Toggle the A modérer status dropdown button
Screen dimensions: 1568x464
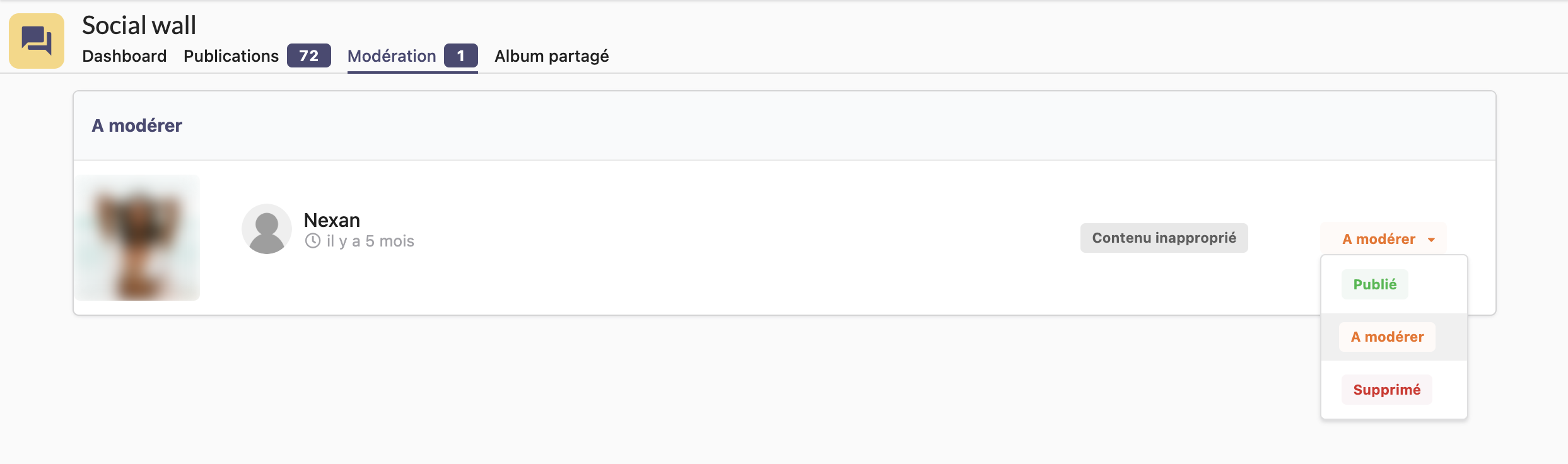coord(1379,239)
